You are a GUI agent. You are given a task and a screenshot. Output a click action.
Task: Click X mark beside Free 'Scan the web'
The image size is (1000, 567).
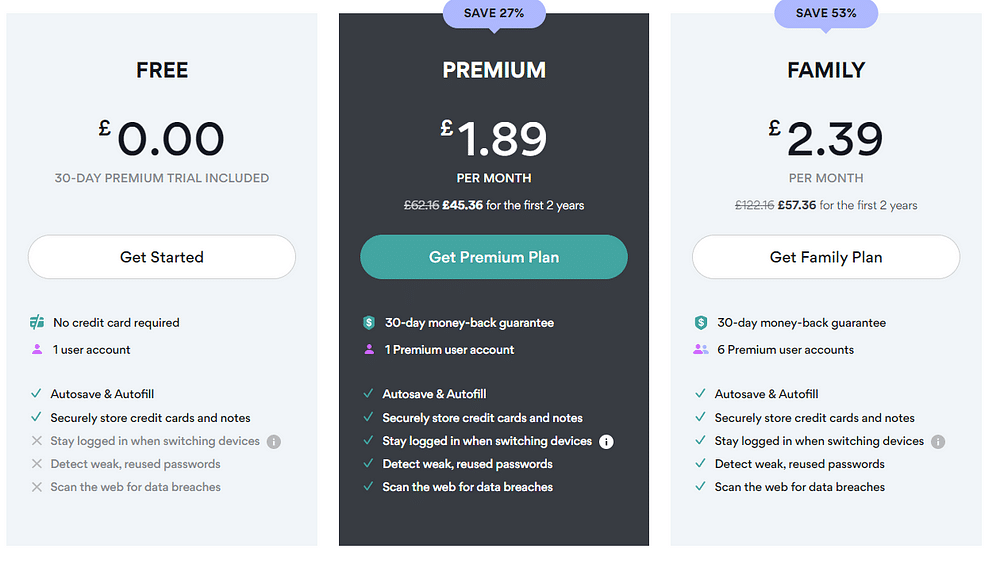37,487
